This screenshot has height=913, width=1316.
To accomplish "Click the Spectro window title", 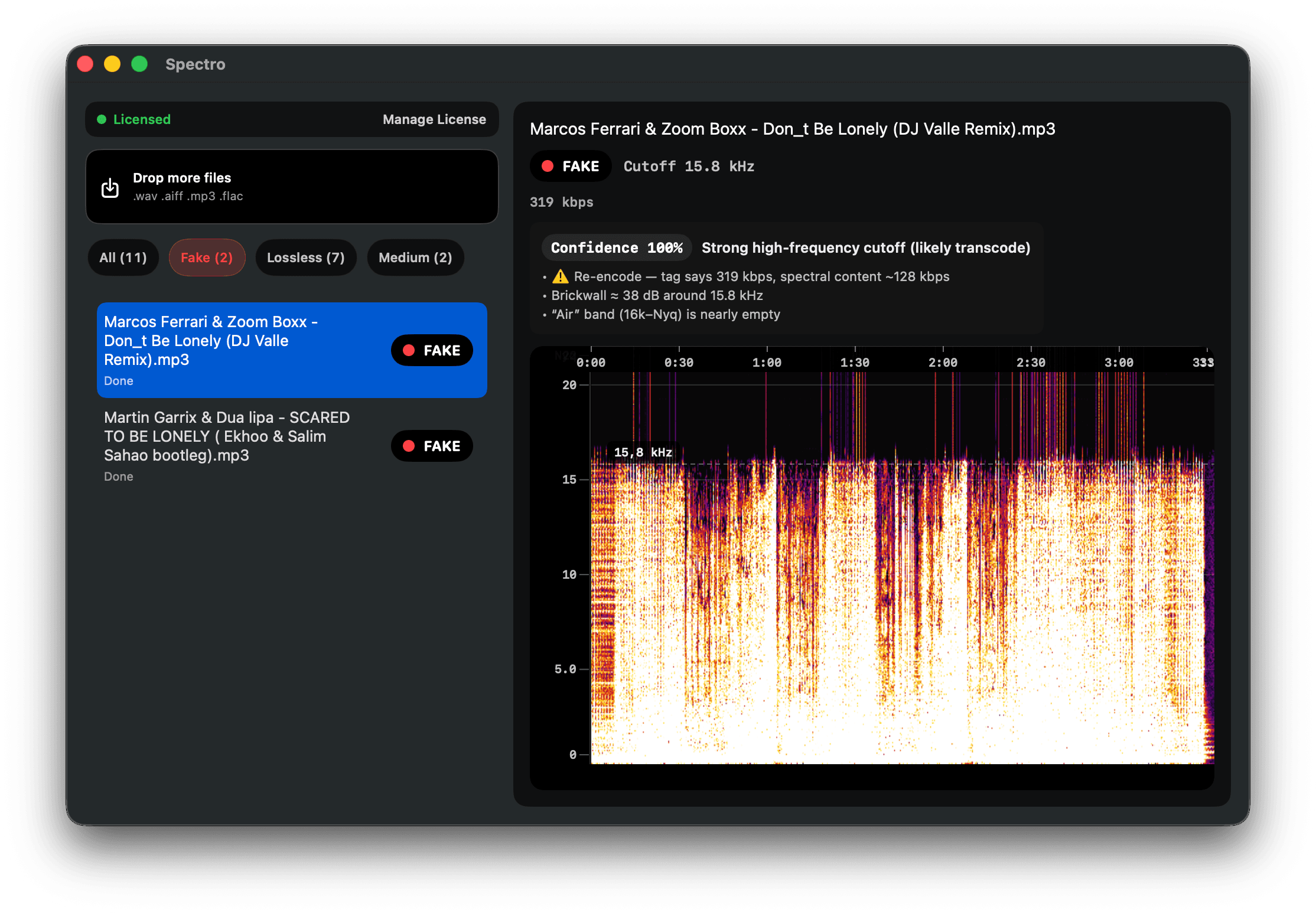I will [196, 64].
